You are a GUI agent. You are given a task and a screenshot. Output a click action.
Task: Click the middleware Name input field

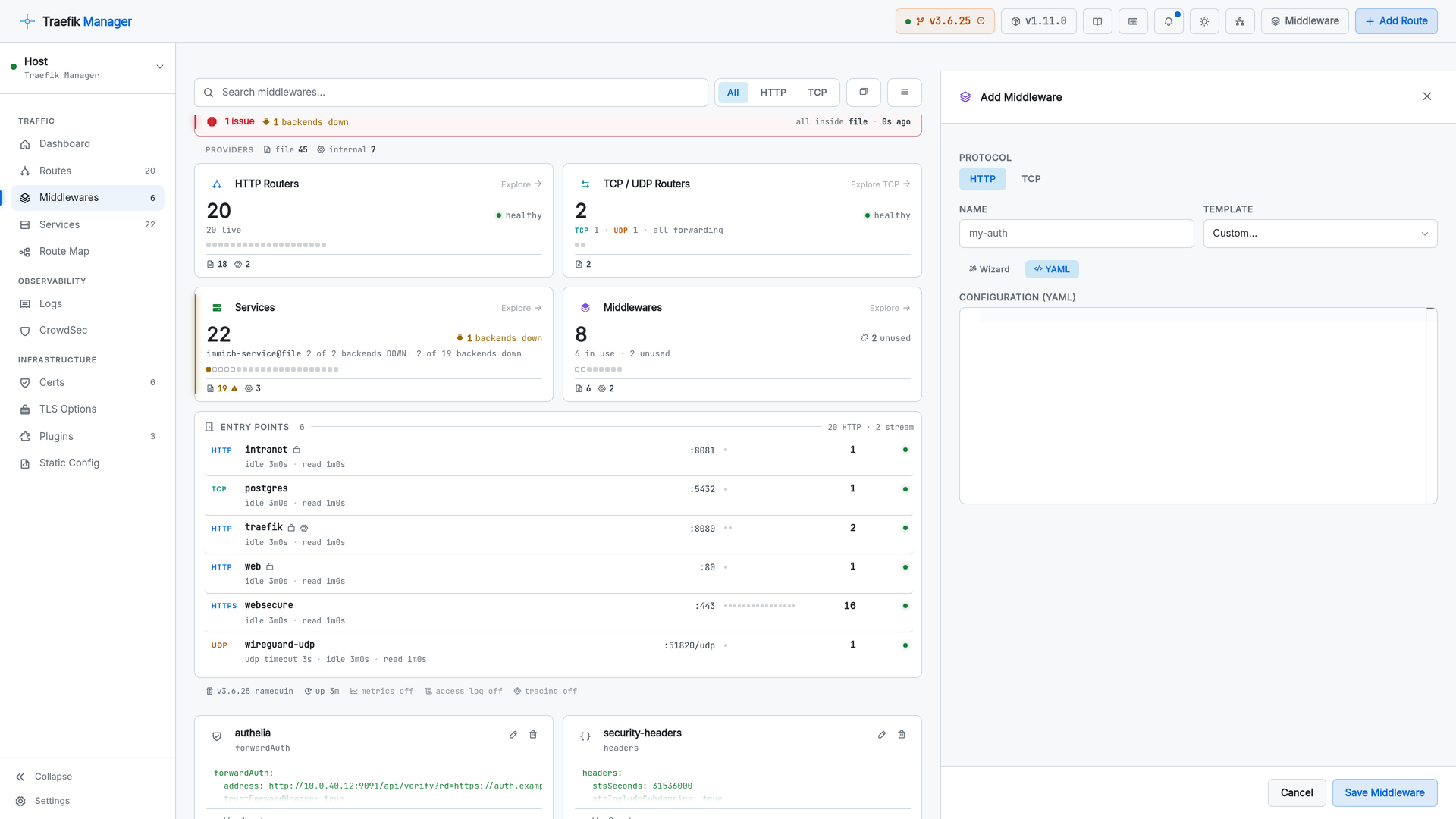tap(1077, 234)
